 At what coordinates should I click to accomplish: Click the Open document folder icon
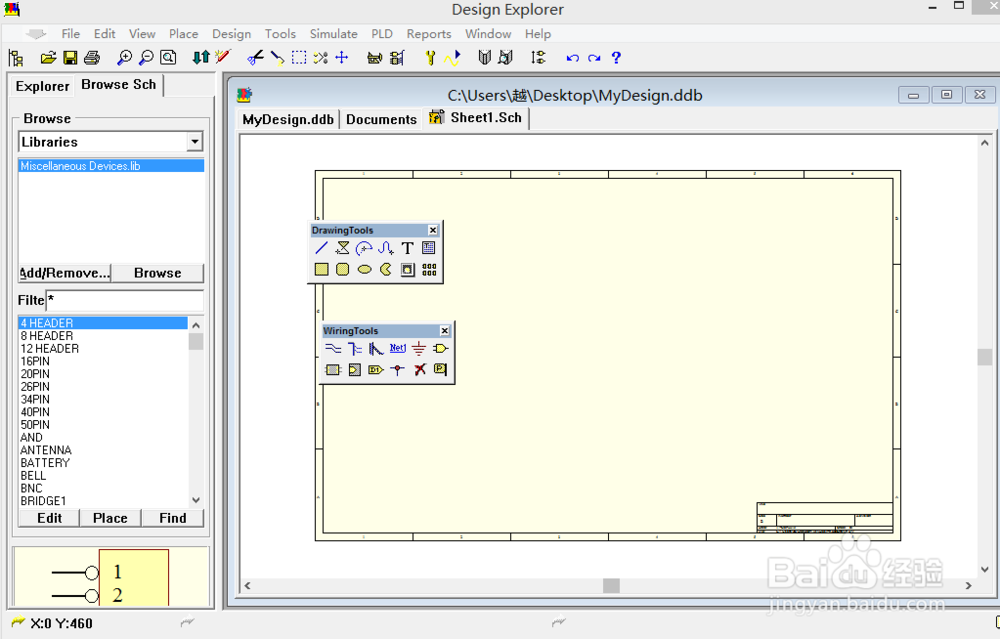[48, 58]
